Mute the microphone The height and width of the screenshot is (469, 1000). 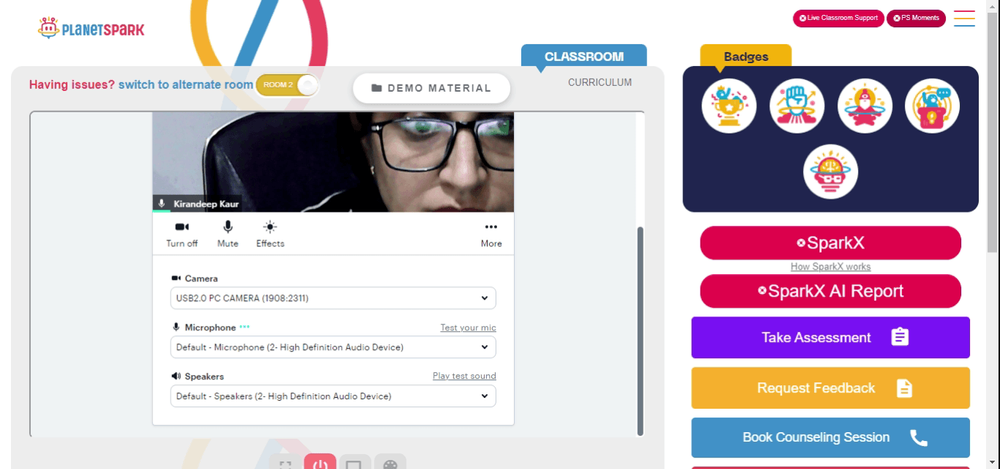pyautogui.click(x=228, y=234)
